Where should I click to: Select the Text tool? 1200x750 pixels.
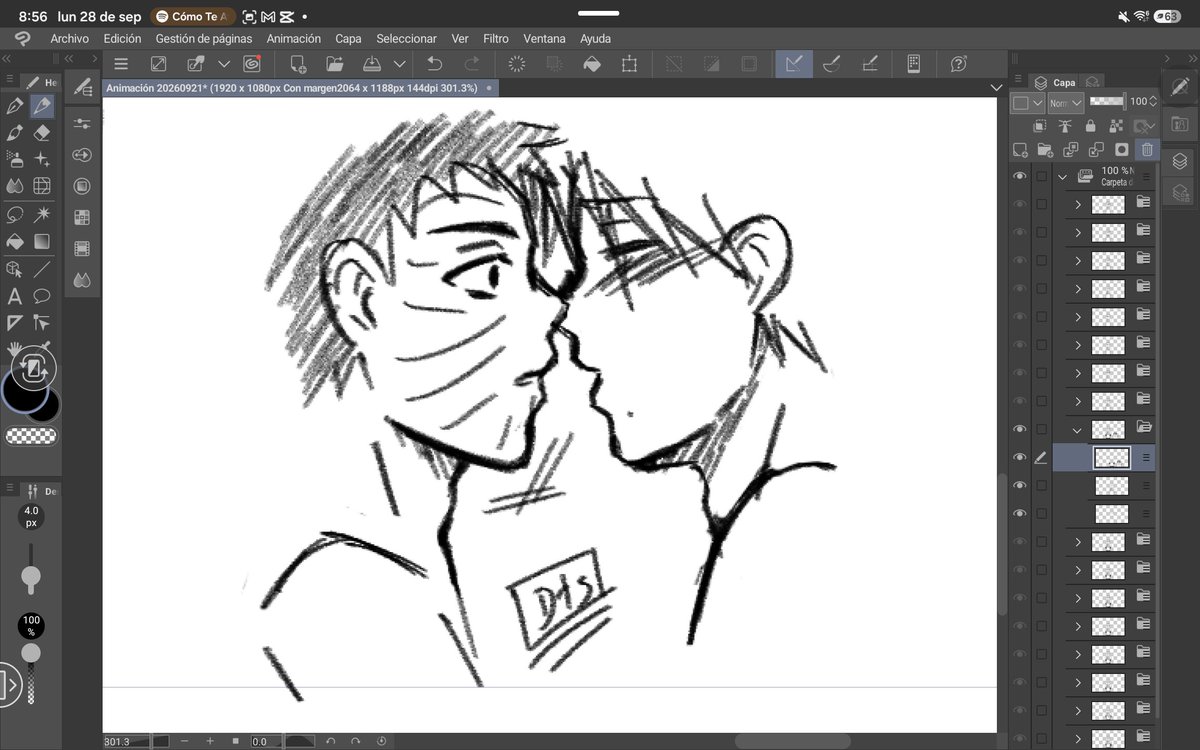15,296
